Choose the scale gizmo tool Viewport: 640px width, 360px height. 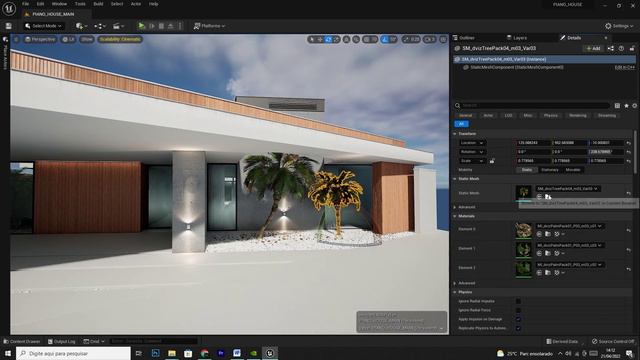[x=336, y=39]
